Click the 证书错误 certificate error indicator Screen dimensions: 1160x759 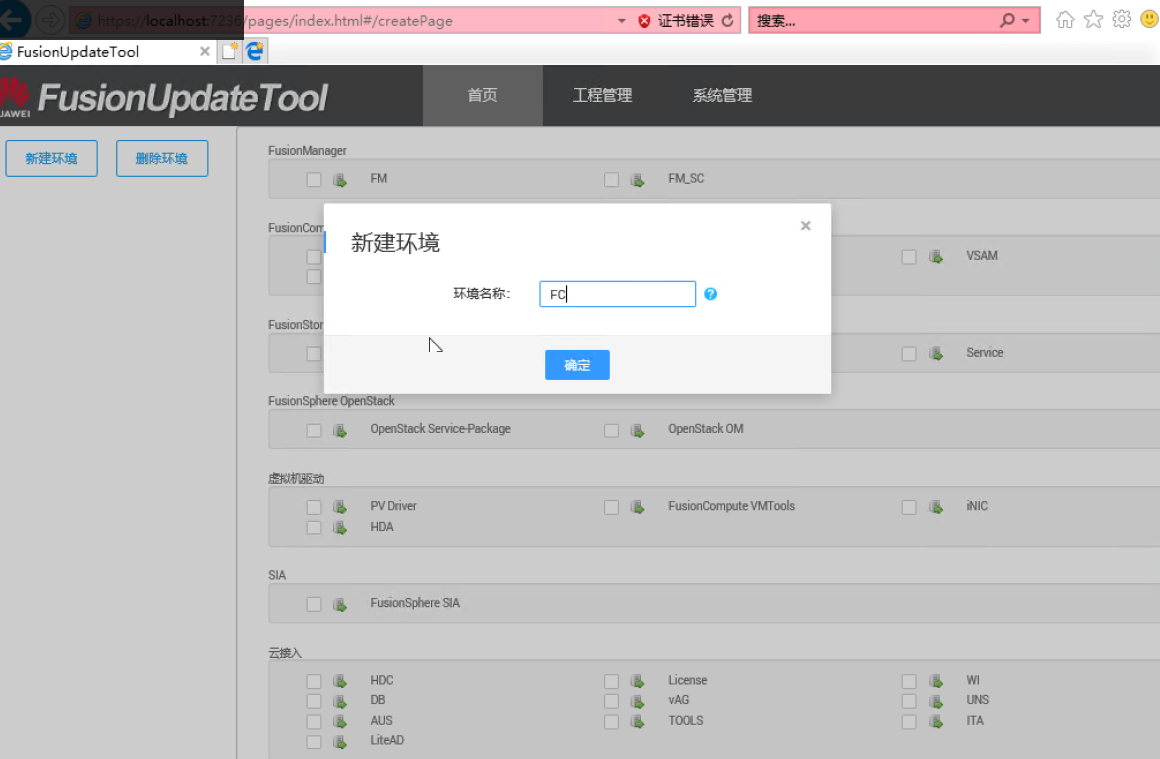click(x=676, y=21)
